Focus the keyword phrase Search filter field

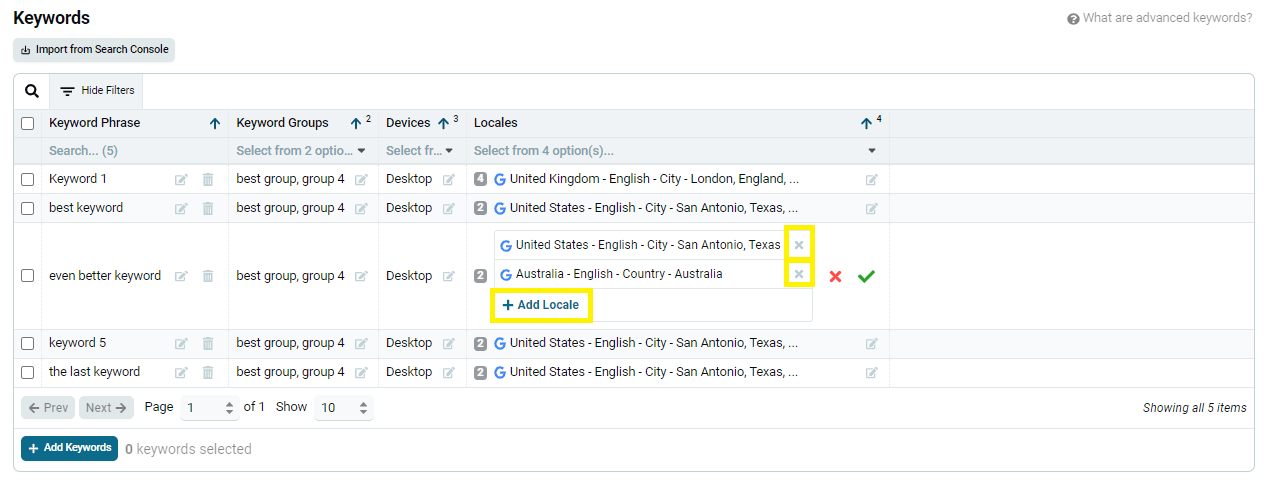pyautogui.click(x=134, y=151)
